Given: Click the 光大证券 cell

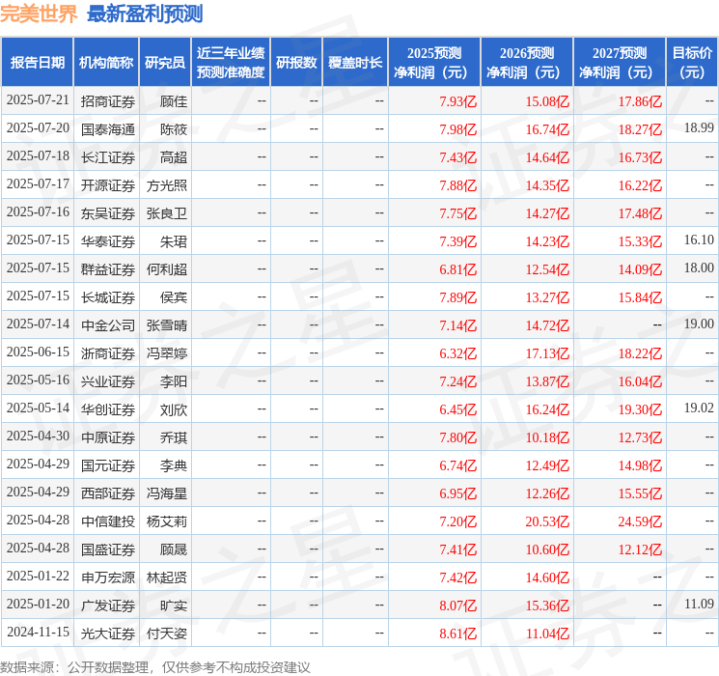Looking at the screenshot, I should tap(108, 632).
